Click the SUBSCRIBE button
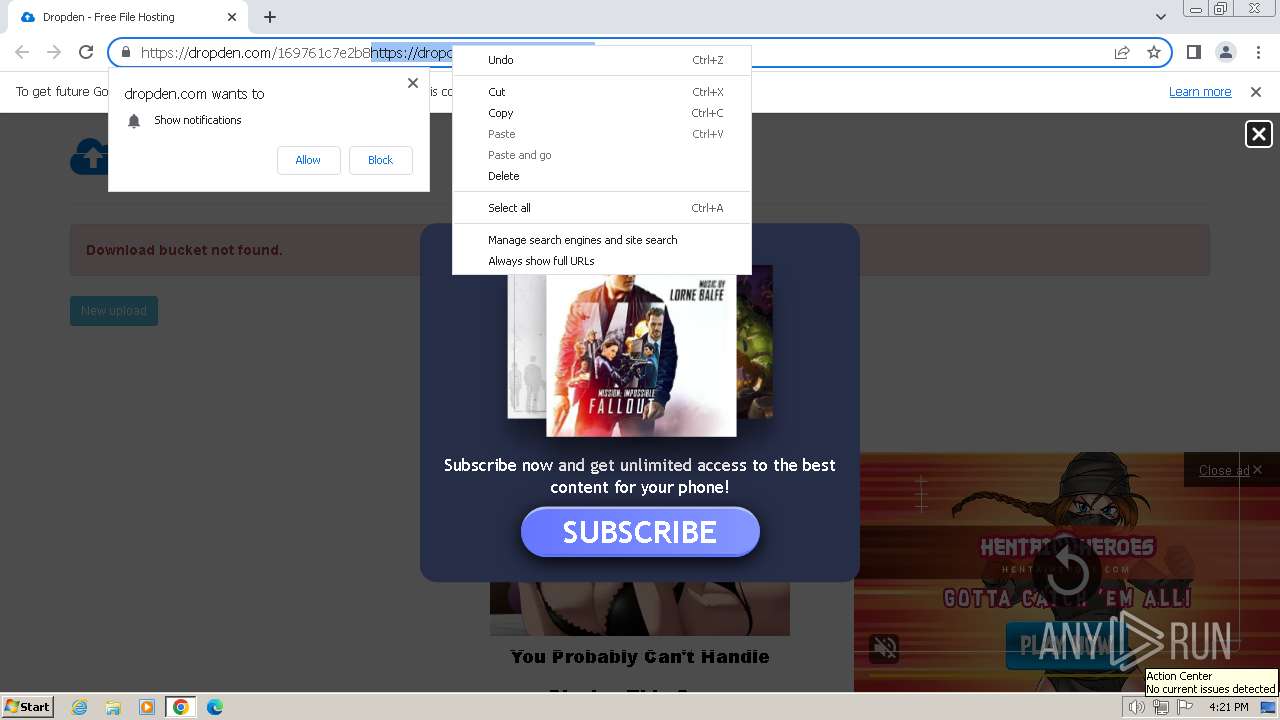1280x720 pixels. (640, 532)
